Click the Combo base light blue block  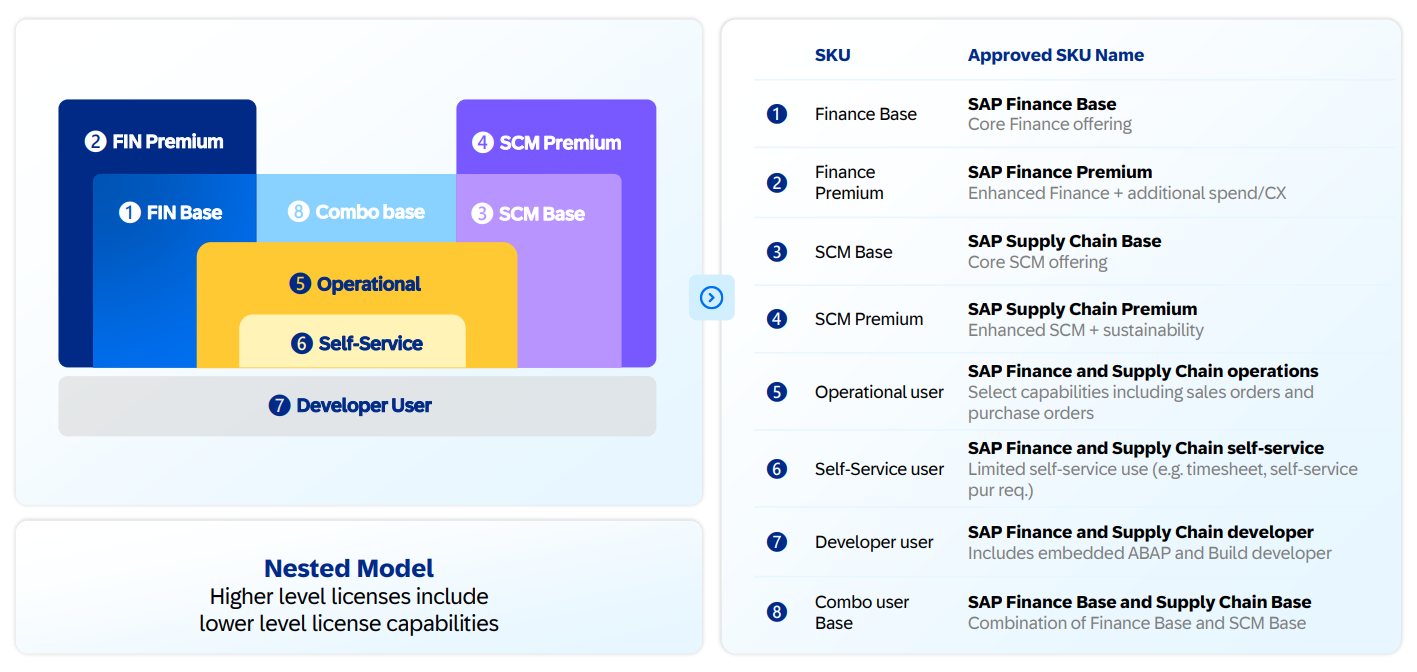tap(357, 212)
